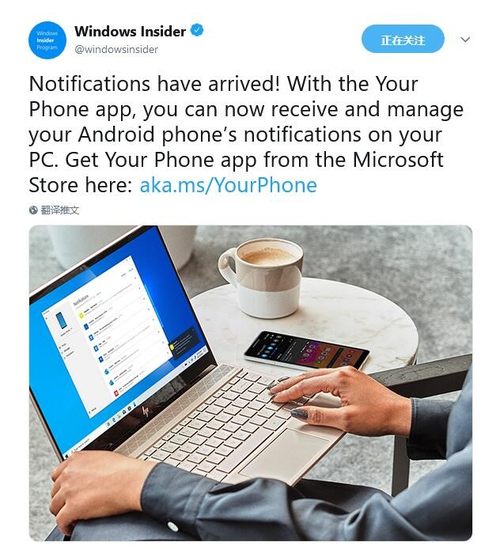This screenshot has height=549, width=500.
Task: Click the smartphone lying on the table
Action: (306, 351)
